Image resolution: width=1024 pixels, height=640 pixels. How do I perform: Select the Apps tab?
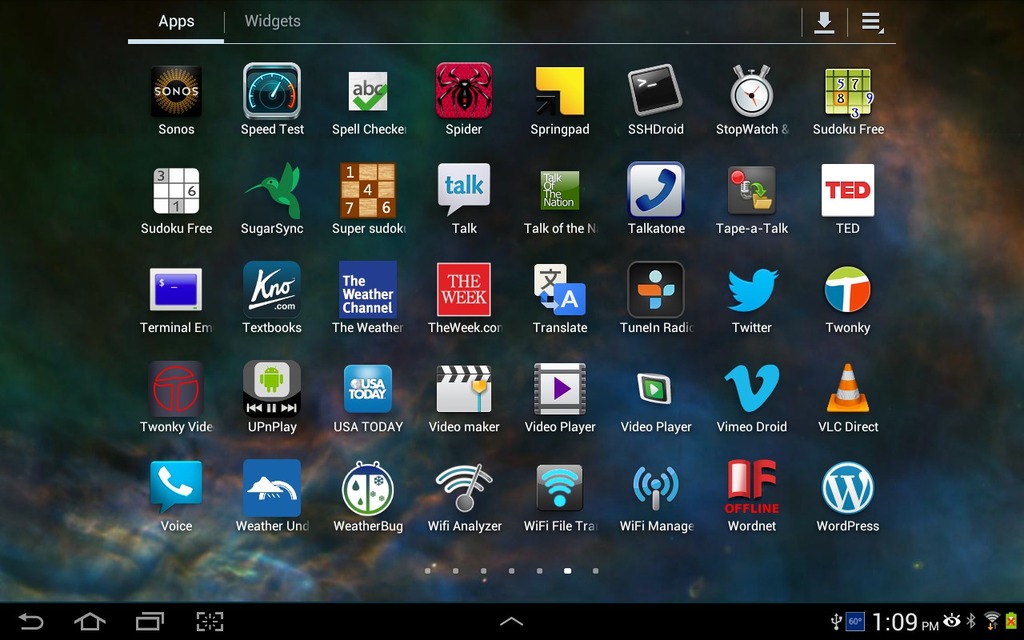coord(176,21)
